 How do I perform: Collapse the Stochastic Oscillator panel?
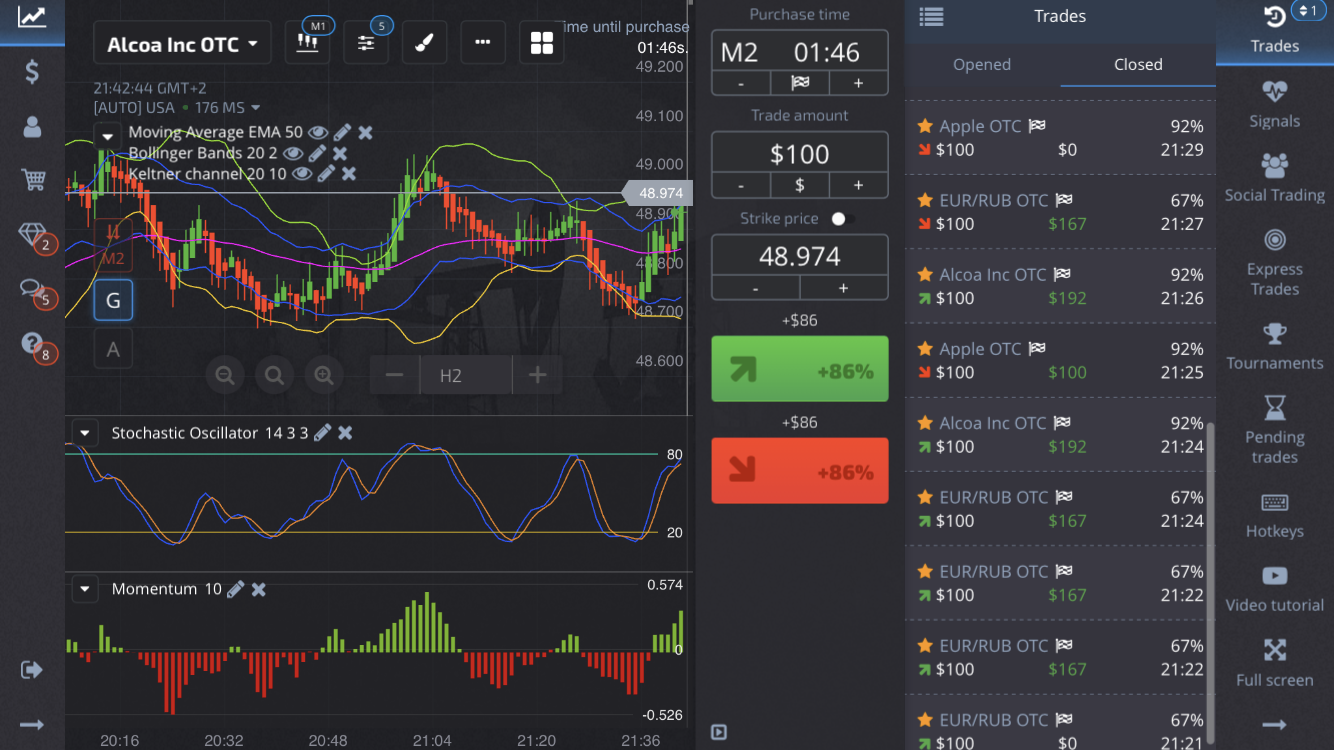click(85, 433)
